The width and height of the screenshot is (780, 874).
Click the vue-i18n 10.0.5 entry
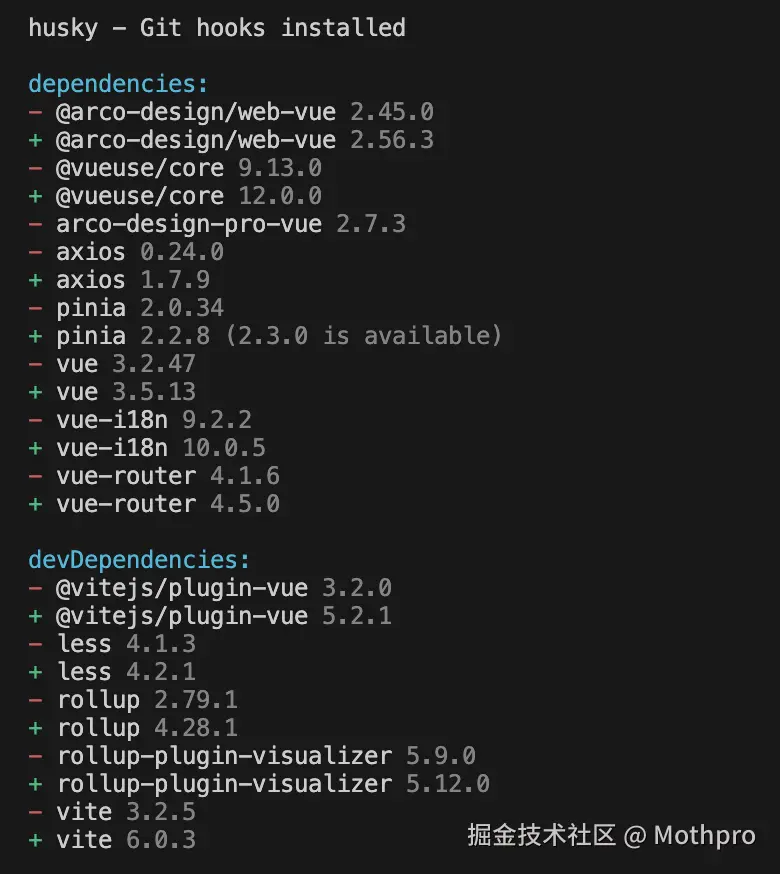[160, 448]
